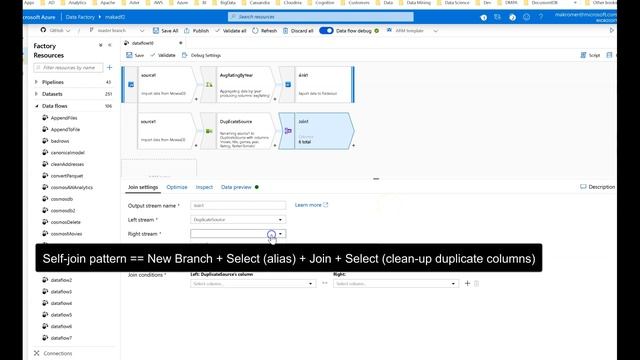Open the GitHub dropdown chevron
This screenshot has height=360, width=640.
pyautogui.click(x=68, y=31)
